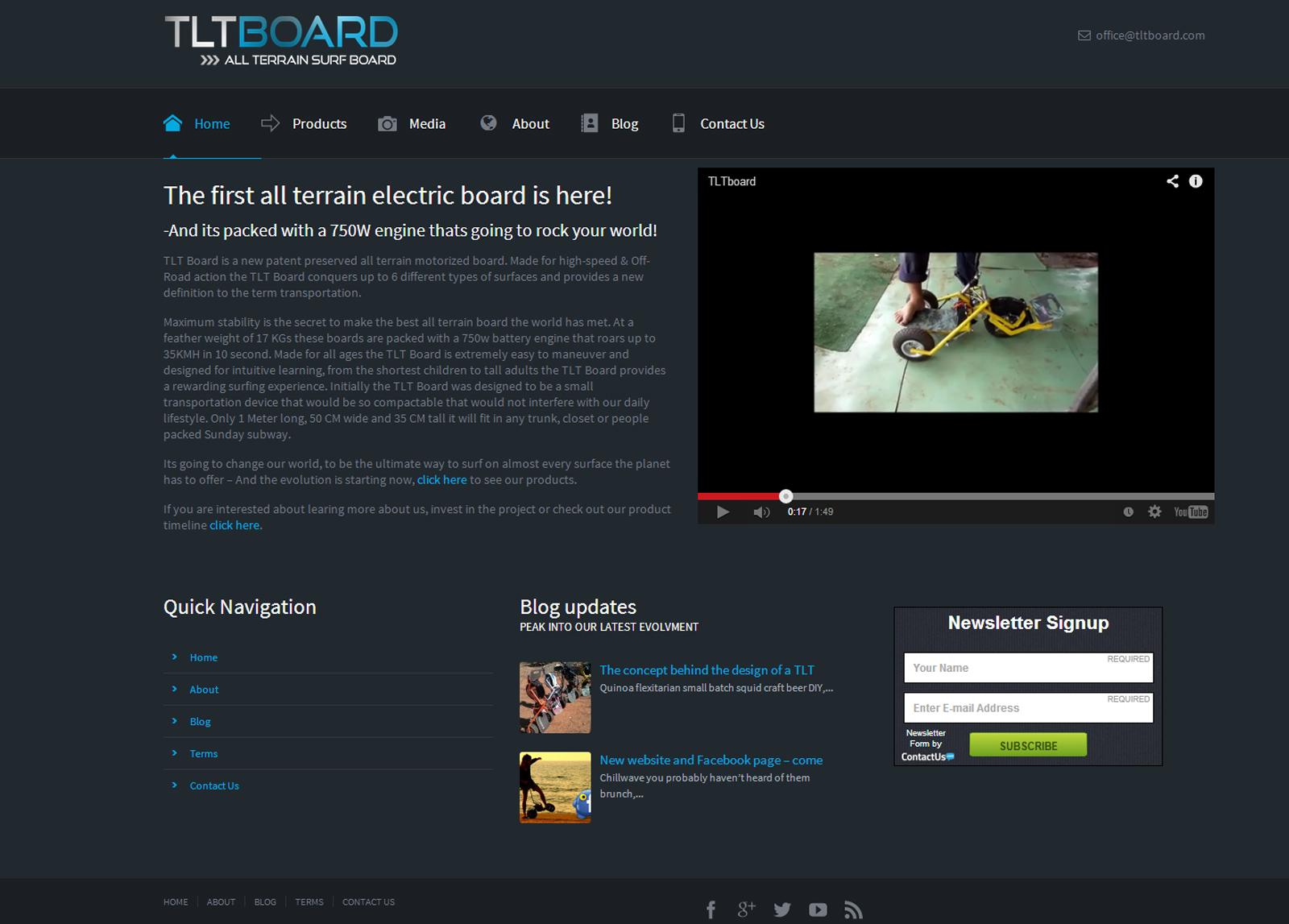Viewport: 1289px width, 924px height.
Task: Mute the video volume
Action: tap(761, 512)
